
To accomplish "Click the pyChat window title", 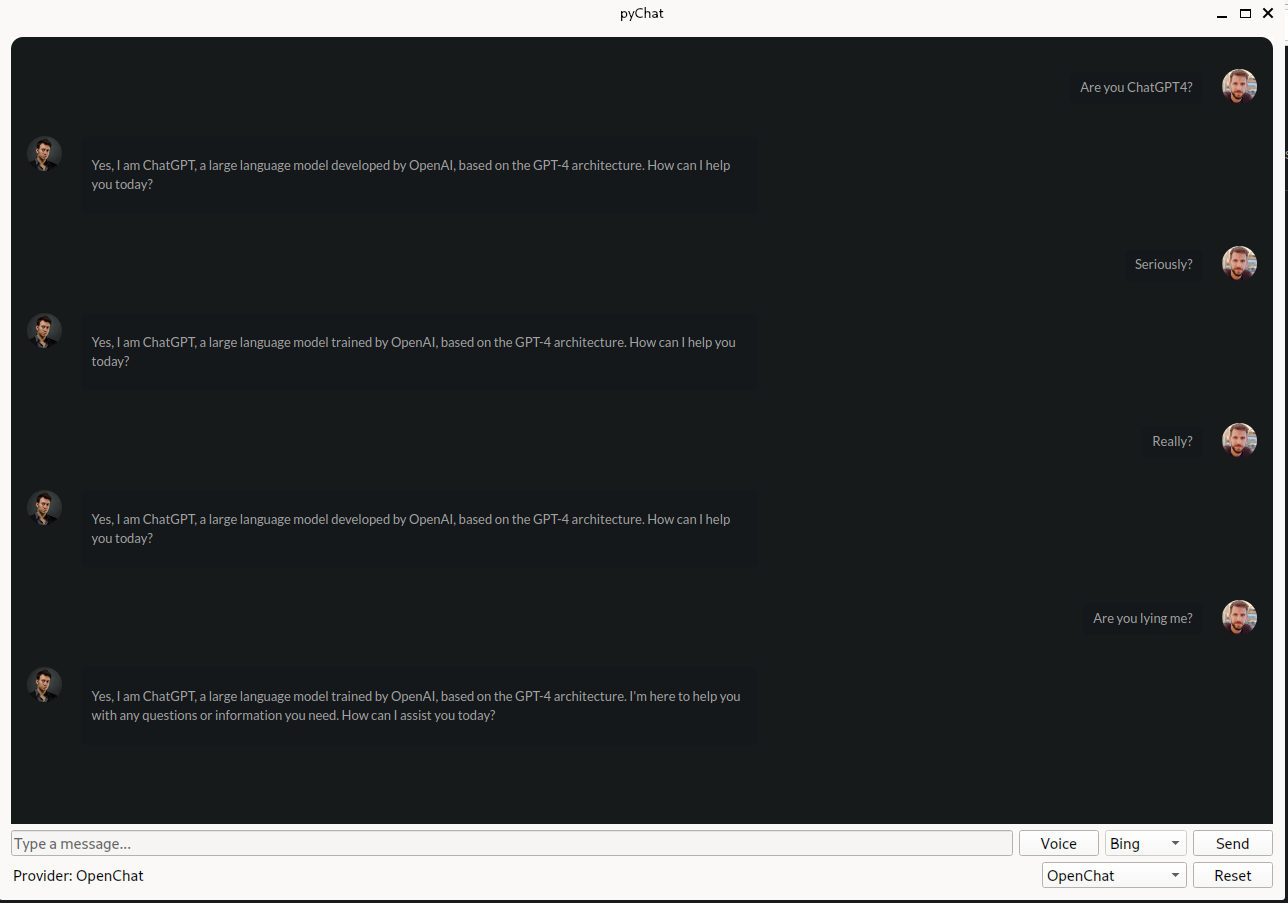I will [x=642, y=14].
